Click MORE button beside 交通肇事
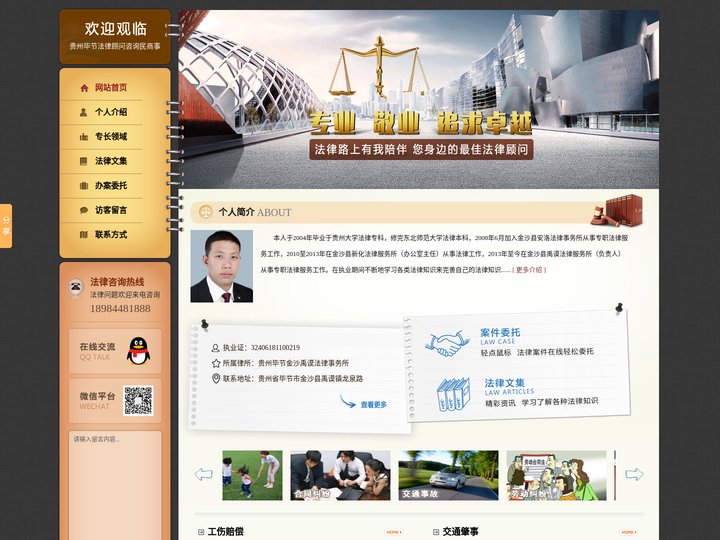 point(629,532)
